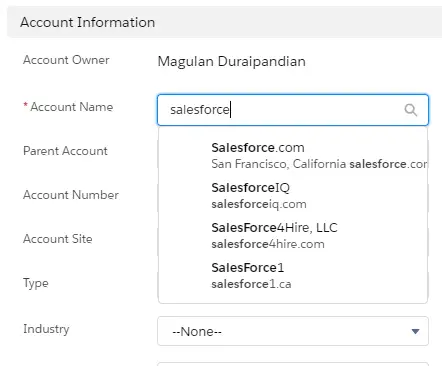442x366 pixels.
Task: Click the Account Information section header
Action: pos(224,22)
